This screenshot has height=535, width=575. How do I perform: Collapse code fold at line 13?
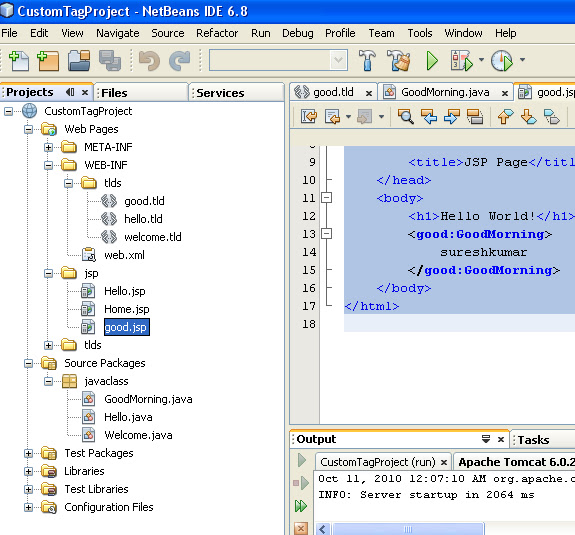pyautogui.click(x=326, y=234)
